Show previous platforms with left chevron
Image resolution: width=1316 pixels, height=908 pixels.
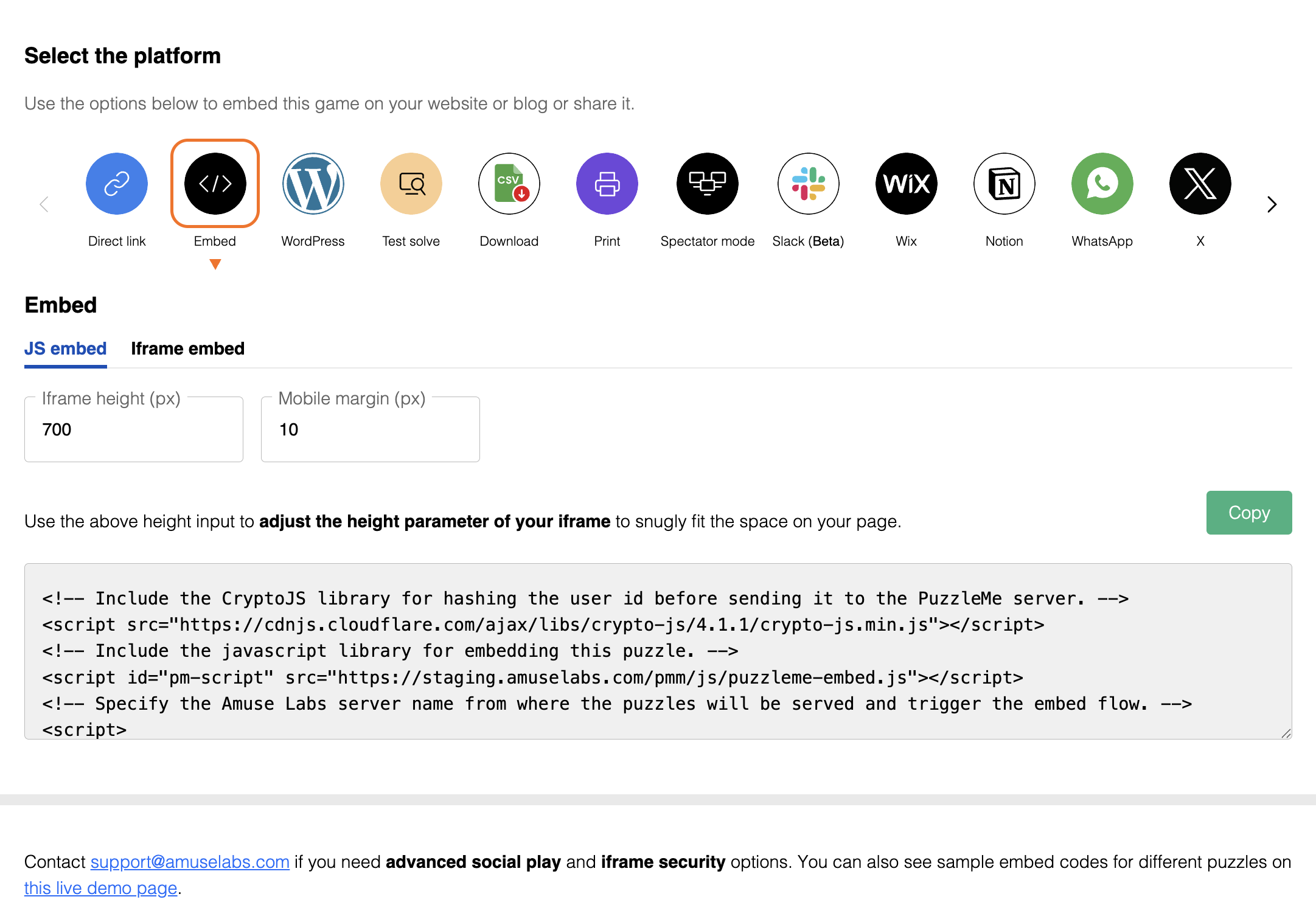click(x=44, y=204)
